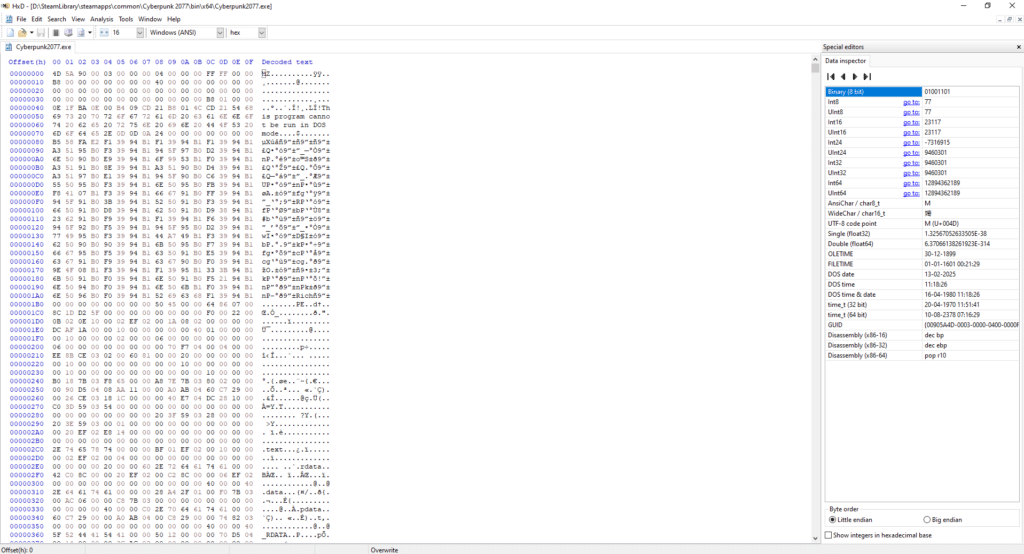Click the go to link for Int8

point(910,102)
